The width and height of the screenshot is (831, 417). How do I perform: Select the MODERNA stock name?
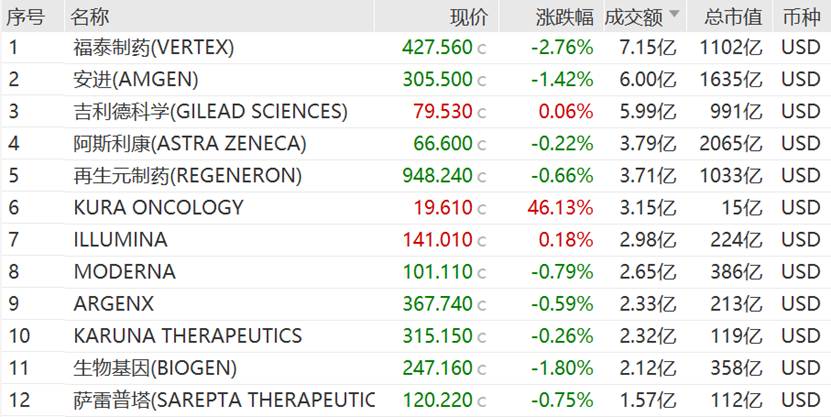point(124,271)
